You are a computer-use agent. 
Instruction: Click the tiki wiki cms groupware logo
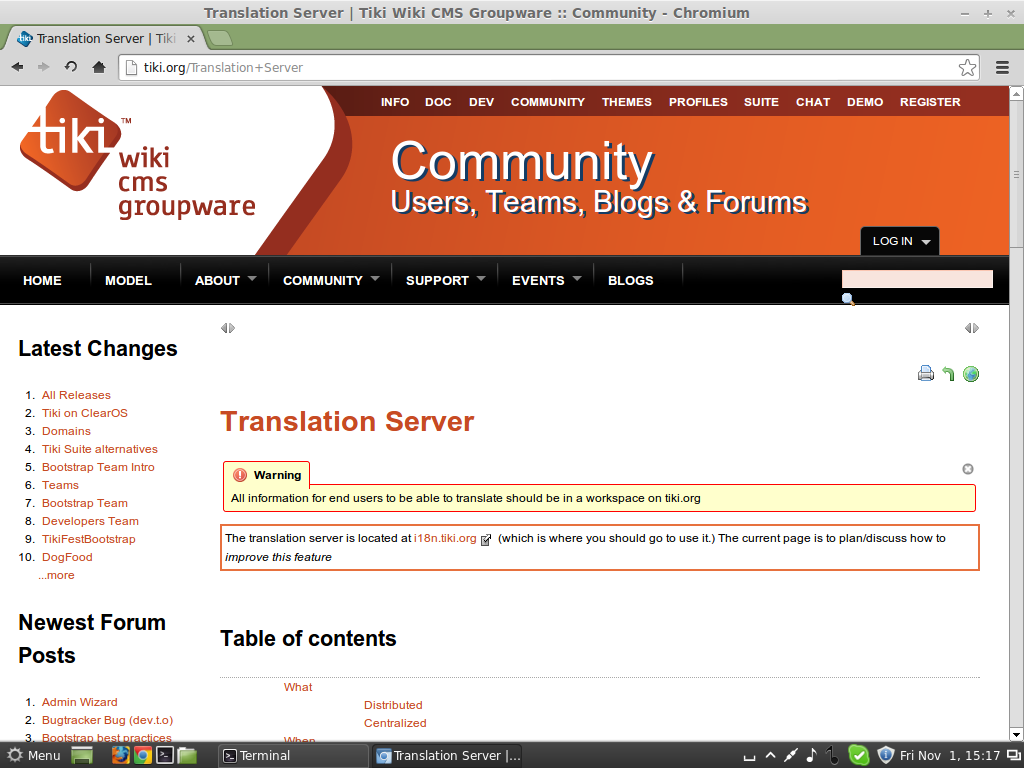pos(137,155)
